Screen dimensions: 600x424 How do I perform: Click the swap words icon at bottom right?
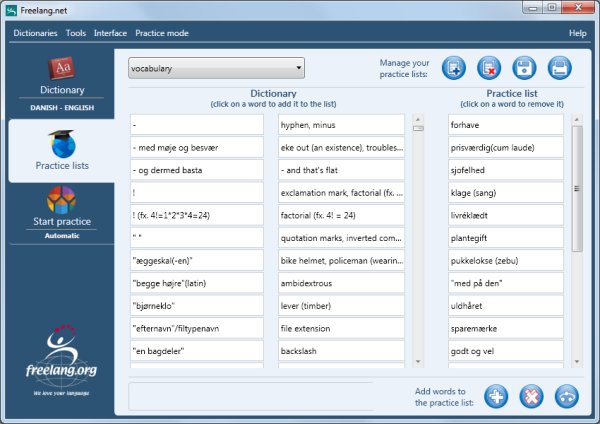[567, 396]
